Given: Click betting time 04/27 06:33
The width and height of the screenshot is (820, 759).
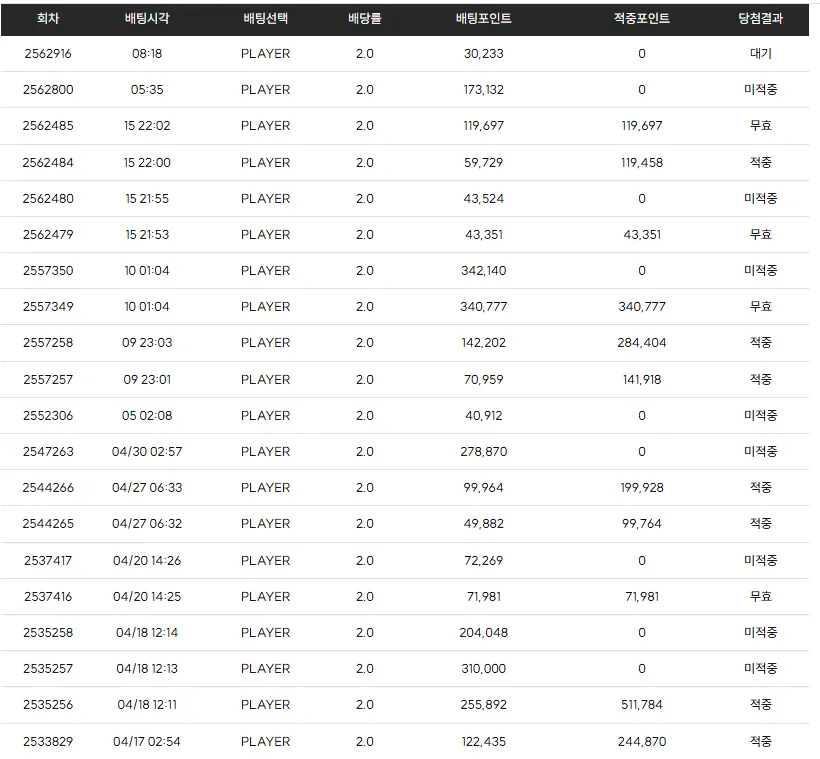Looking at the screenshot, I should click(x=147, y=488).
